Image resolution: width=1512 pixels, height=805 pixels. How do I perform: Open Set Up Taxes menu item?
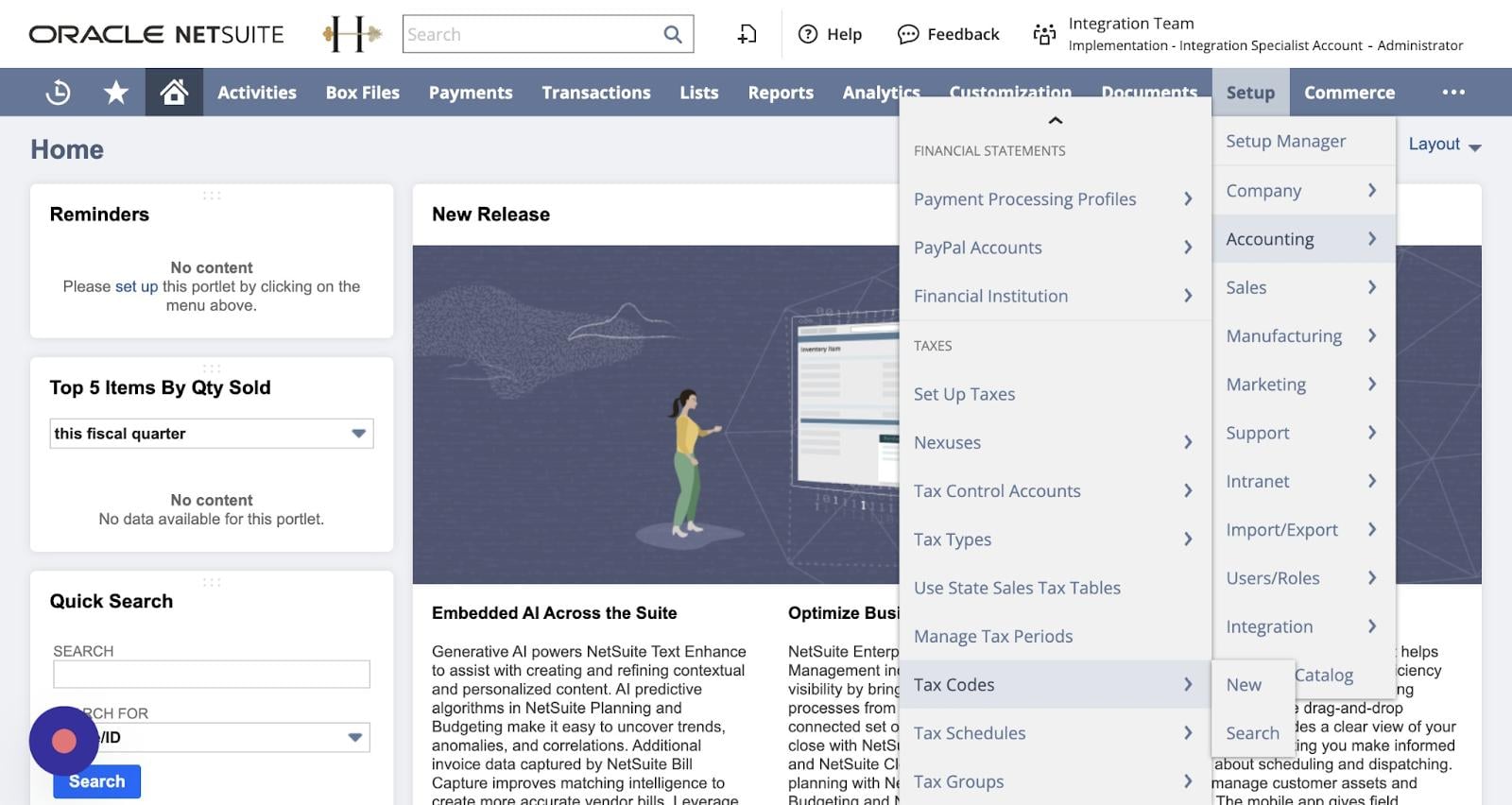point(964,394)
